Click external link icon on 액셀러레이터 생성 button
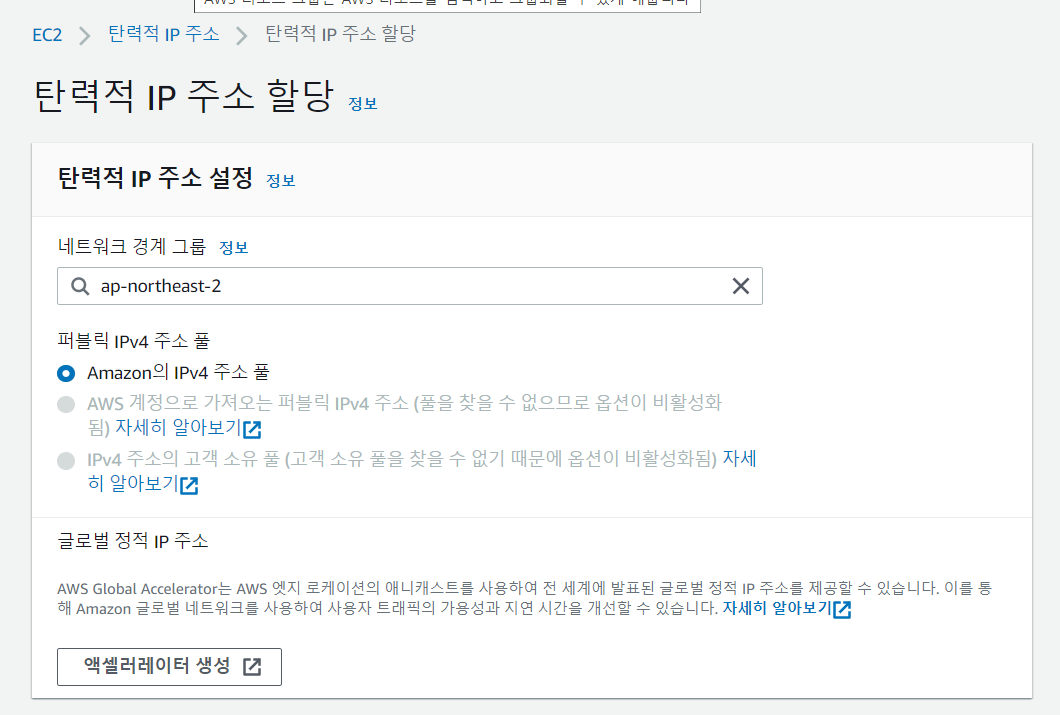This screenshot has width=1060, height=715. point(252,666)
